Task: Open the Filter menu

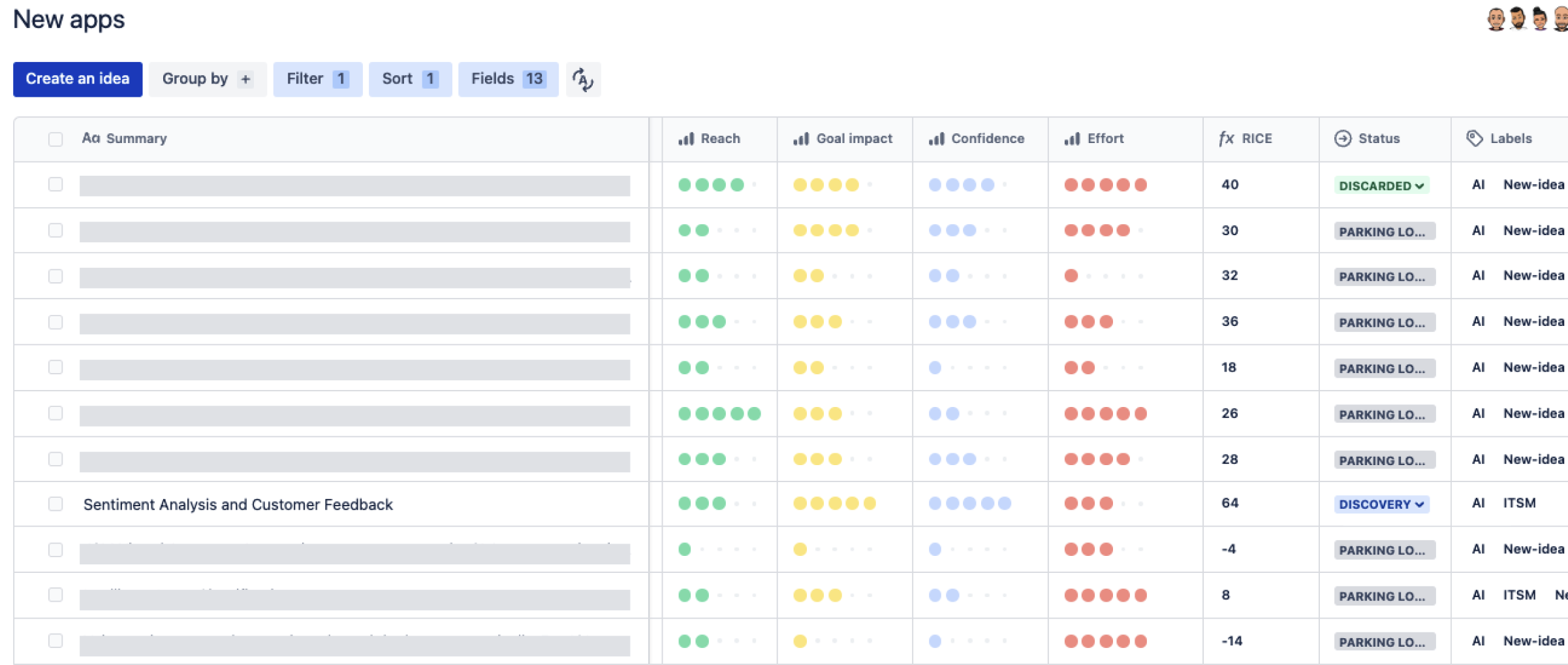Action: (317, 79)
